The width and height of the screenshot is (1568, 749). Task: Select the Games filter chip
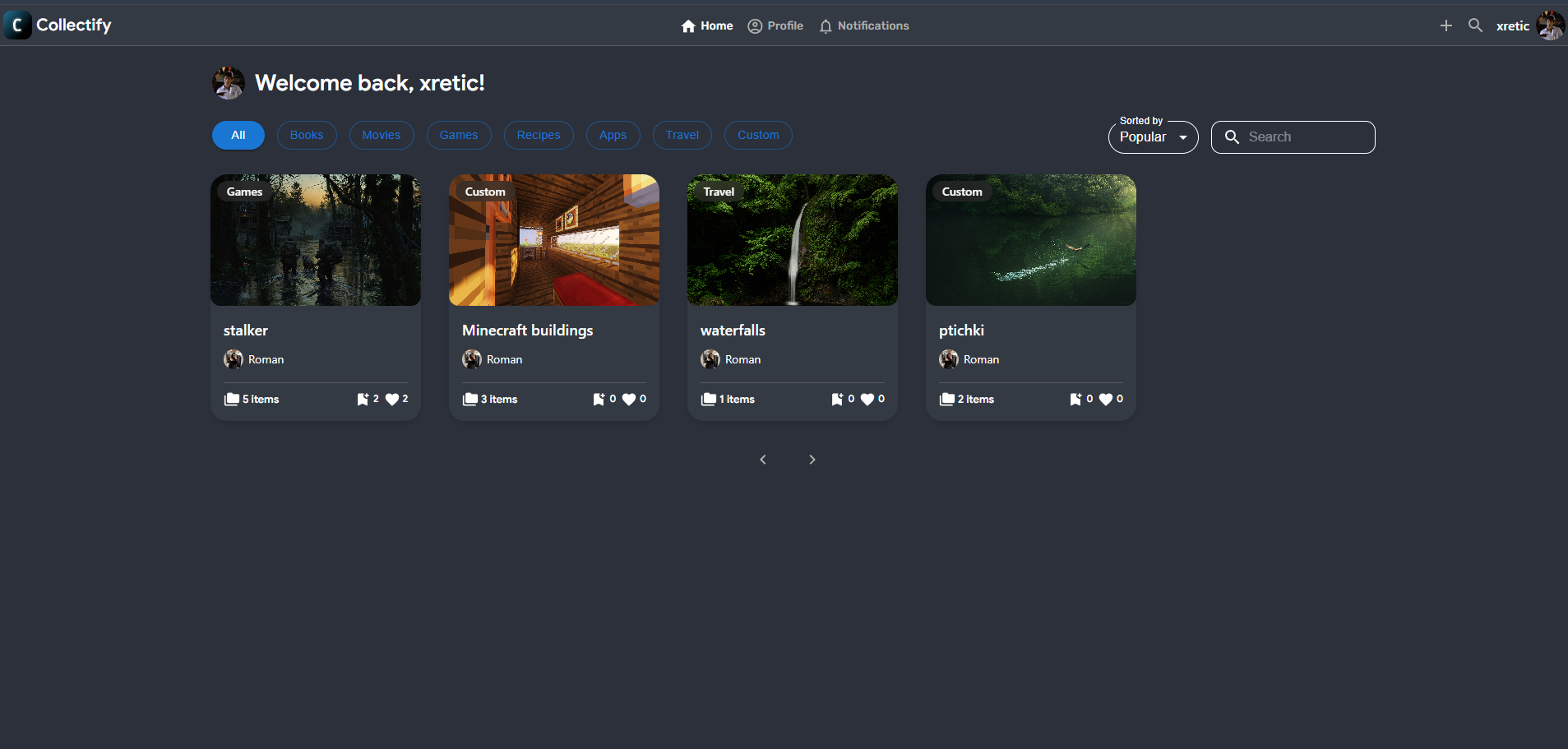tap(459, 135)
